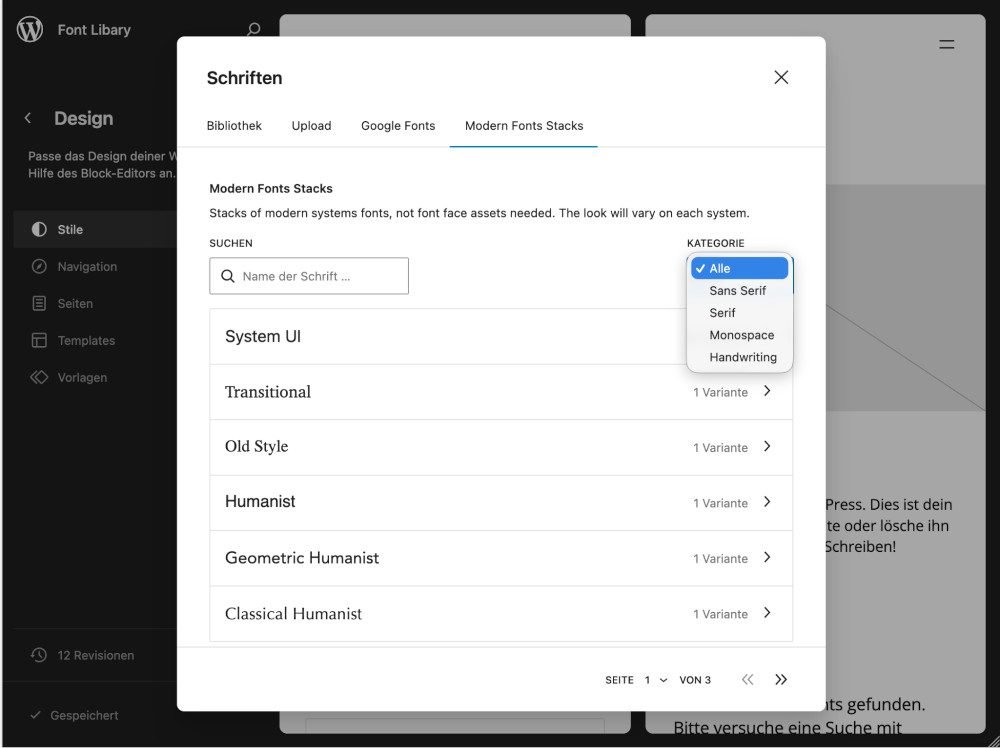This screenshot has height=748, width=1000.
Task: Open 12 Revisionen history
Action: (95, 656)
